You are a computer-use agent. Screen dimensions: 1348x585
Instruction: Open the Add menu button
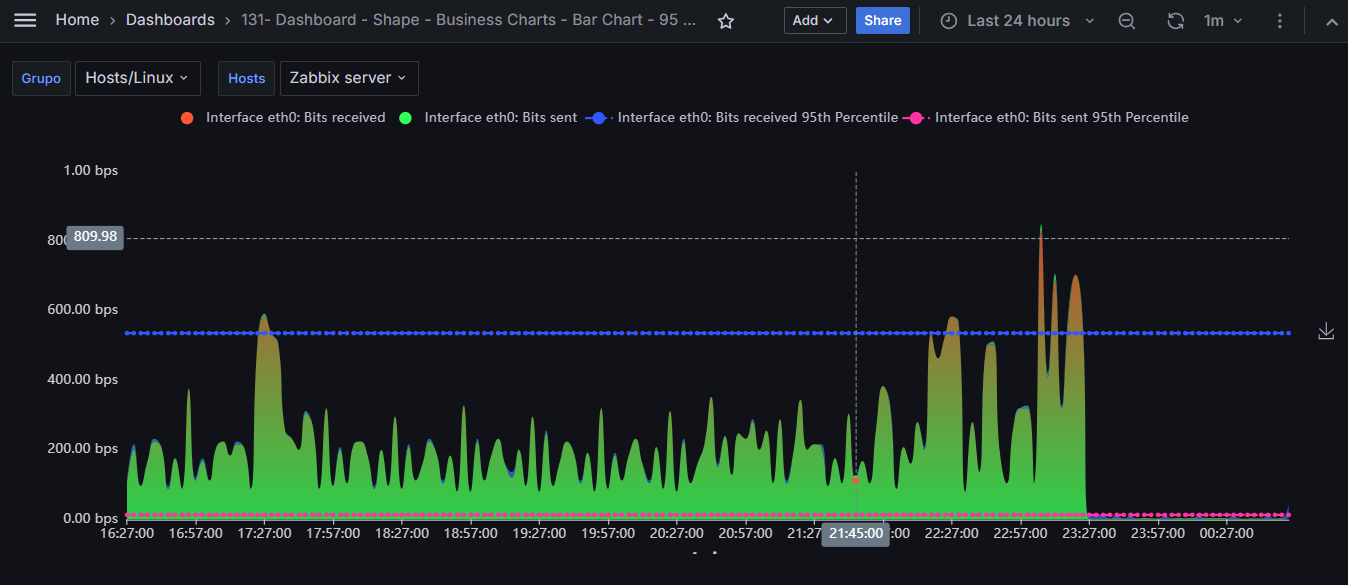click(x=815, y=21)
